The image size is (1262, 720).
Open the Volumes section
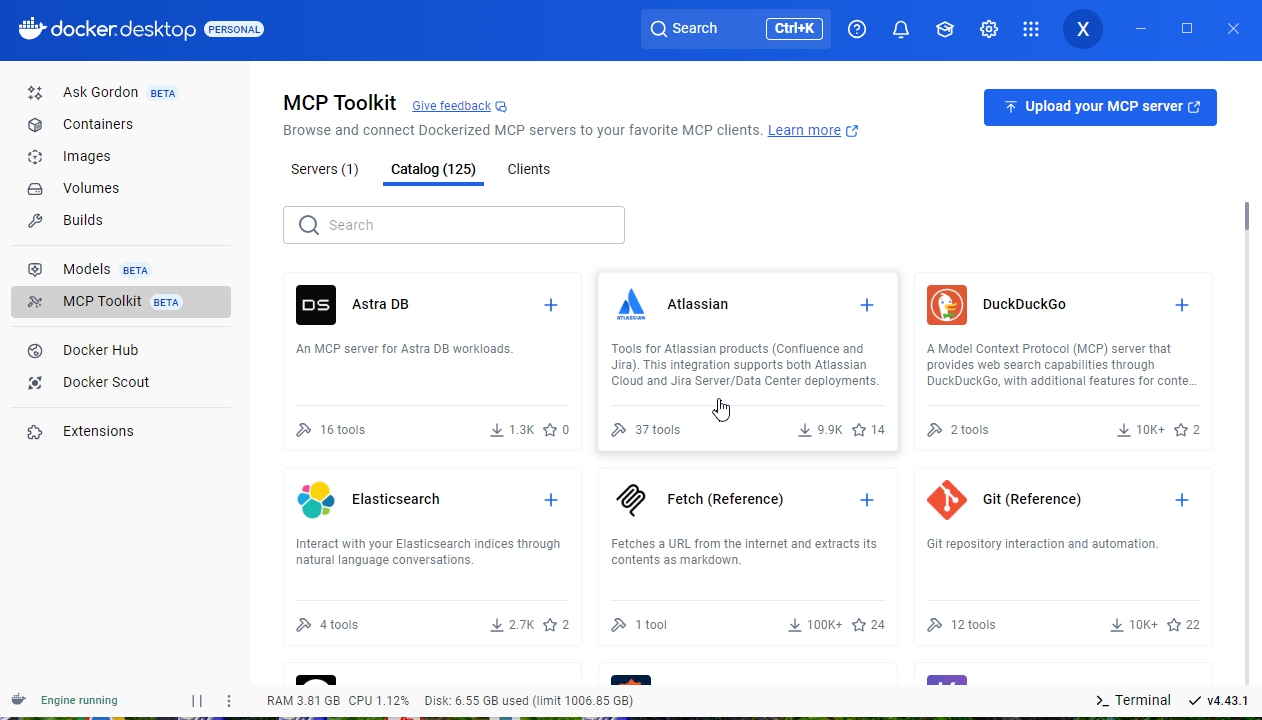point(120,188)
